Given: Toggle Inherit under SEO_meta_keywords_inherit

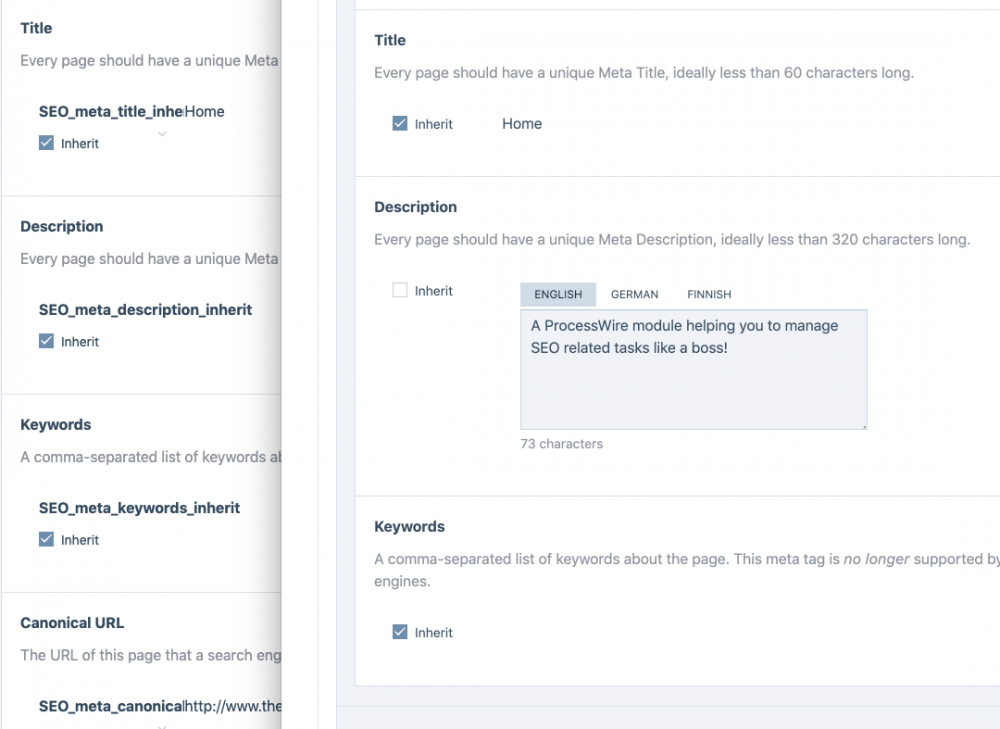Looking at the screenshot, I should tap(45, 539).
